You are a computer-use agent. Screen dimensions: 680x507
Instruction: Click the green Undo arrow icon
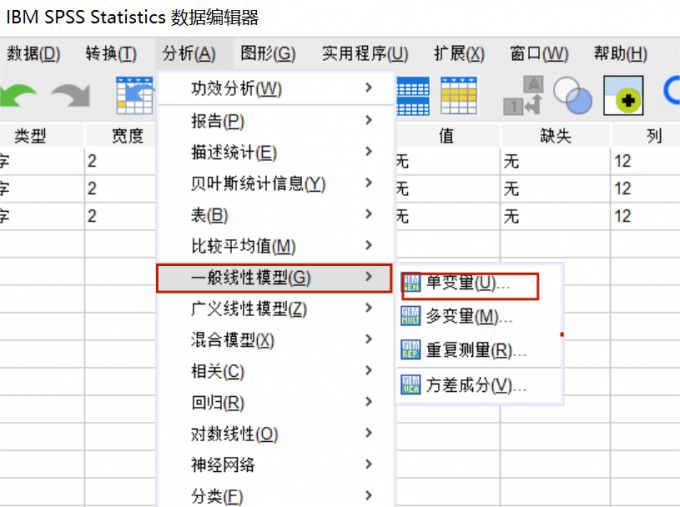pos(17,95)
